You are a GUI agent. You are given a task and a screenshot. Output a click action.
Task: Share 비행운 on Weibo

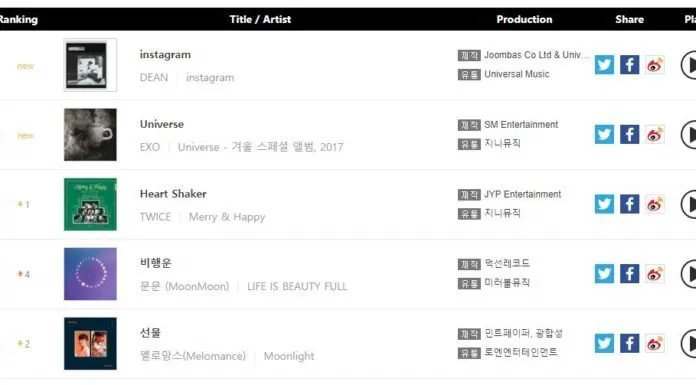655,274
